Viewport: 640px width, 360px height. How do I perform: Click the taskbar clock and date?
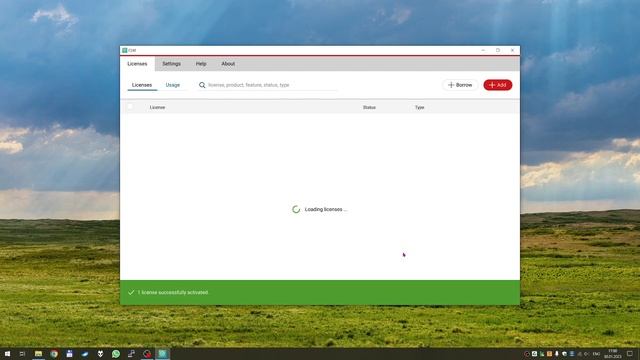click(x=613, y=354)
